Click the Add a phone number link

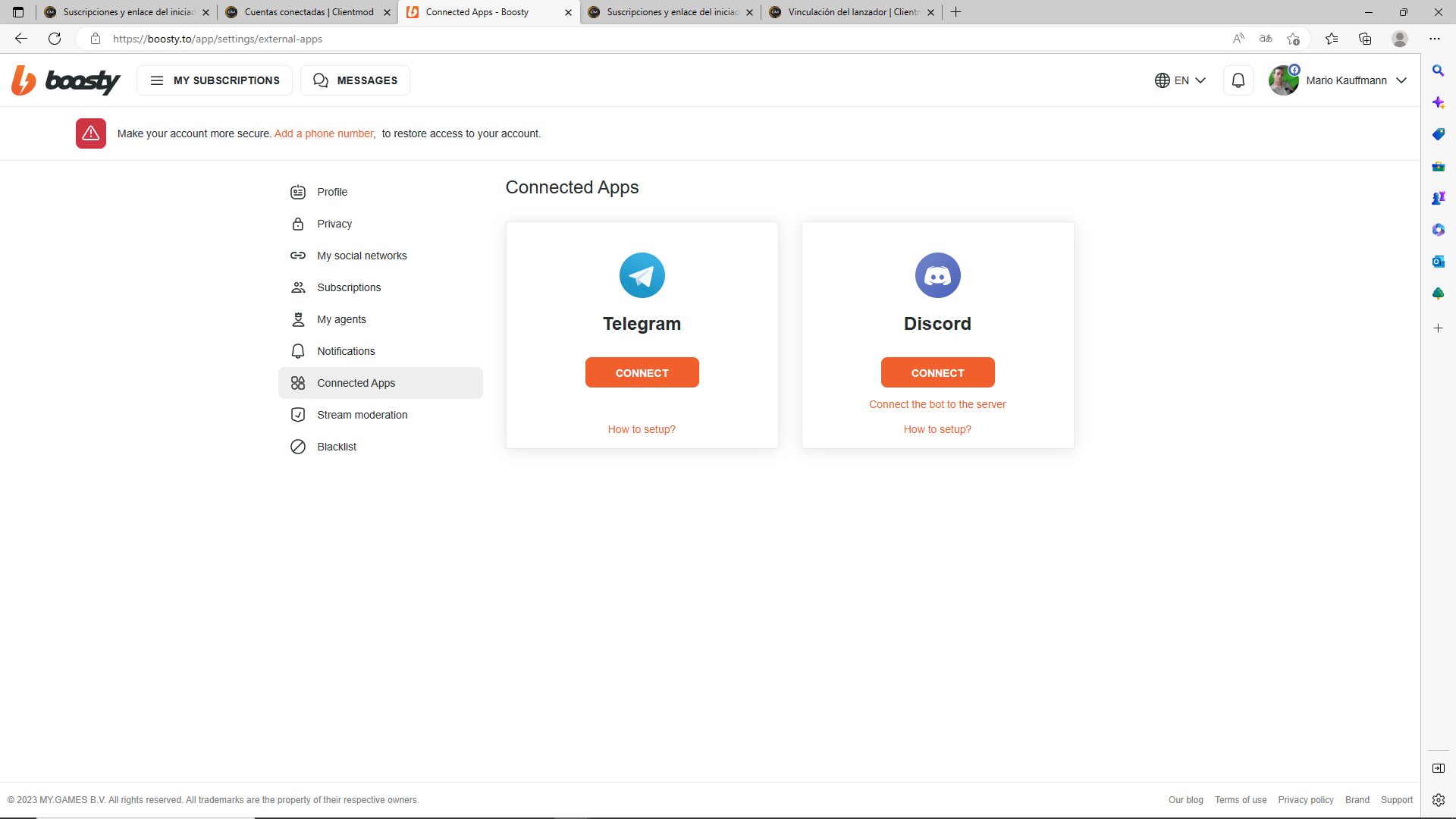pyautogui.click(x=324, y=133)
